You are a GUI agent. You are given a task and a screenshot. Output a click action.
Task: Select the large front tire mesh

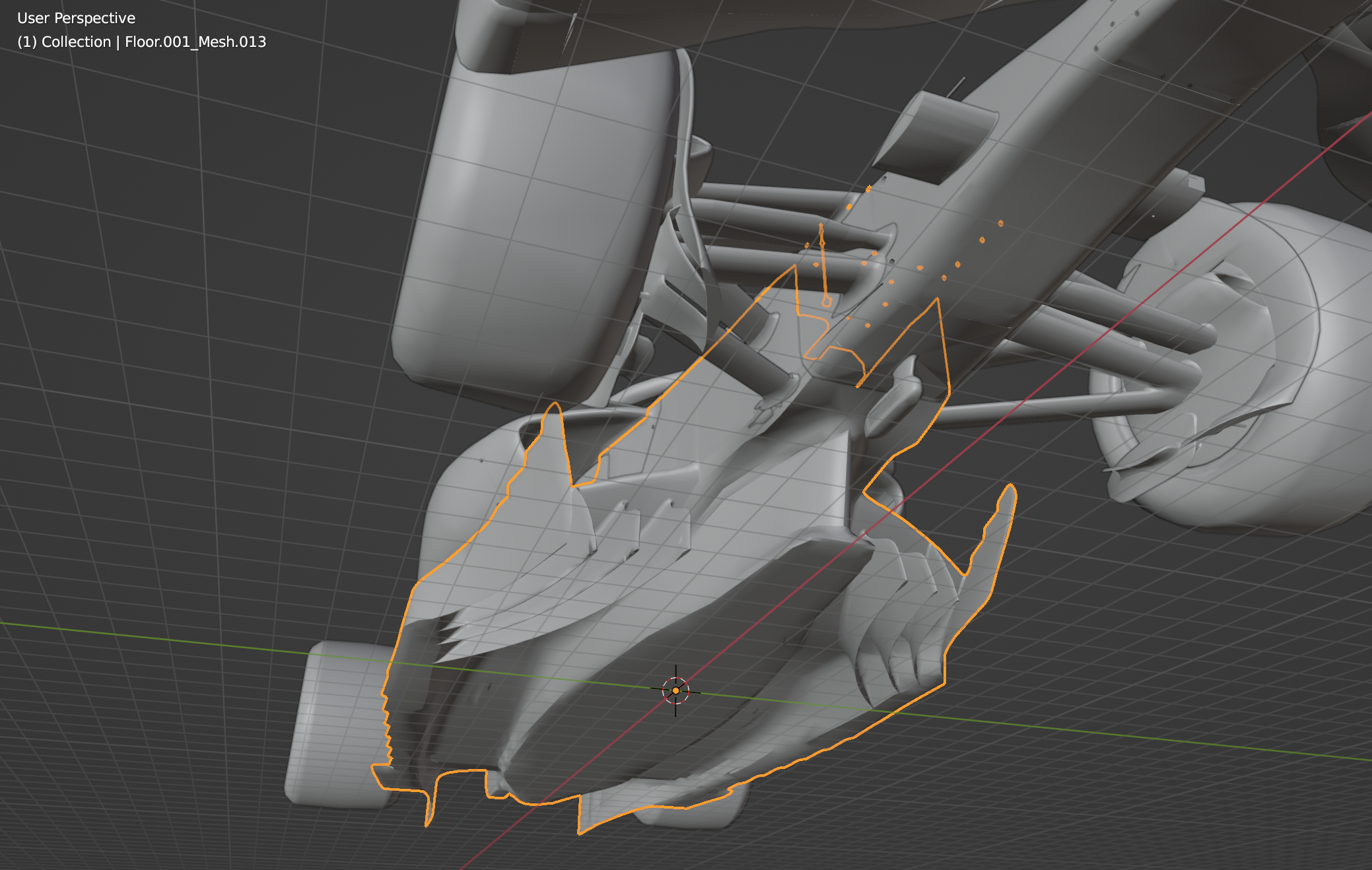click(x=528, y=224)
